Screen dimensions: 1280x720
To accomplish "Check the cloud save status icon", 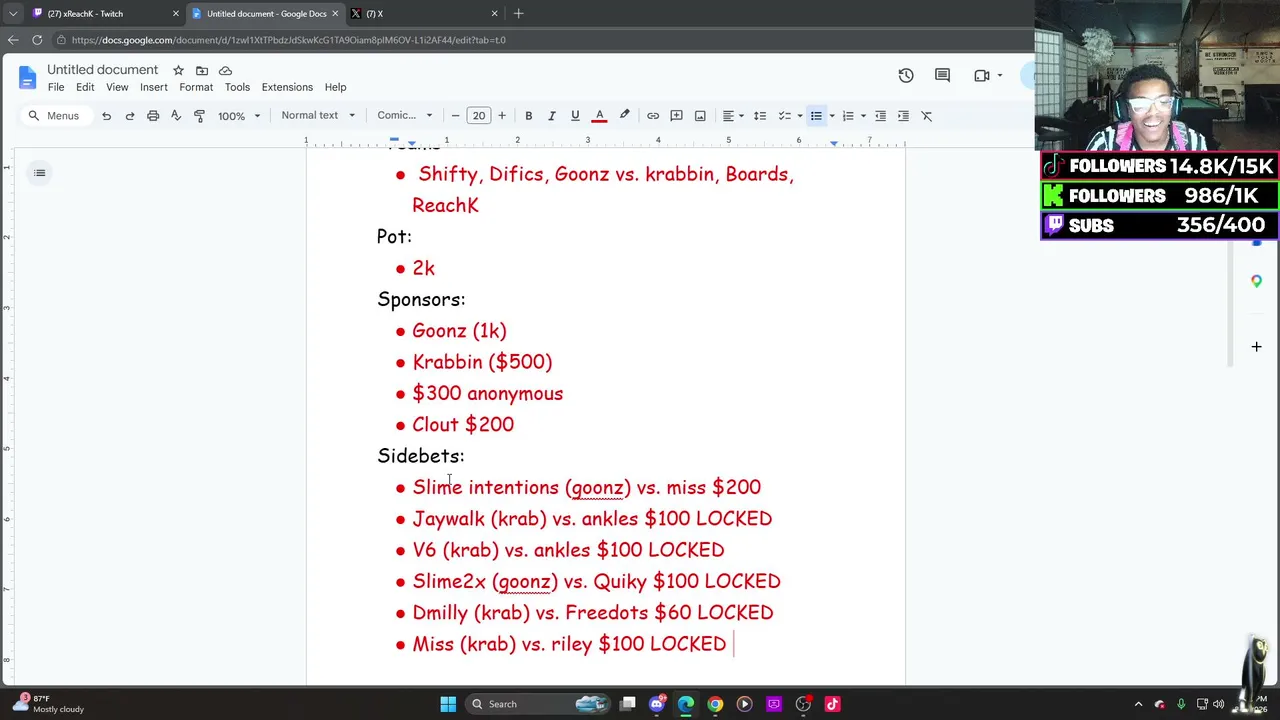I will pos(225,70).
